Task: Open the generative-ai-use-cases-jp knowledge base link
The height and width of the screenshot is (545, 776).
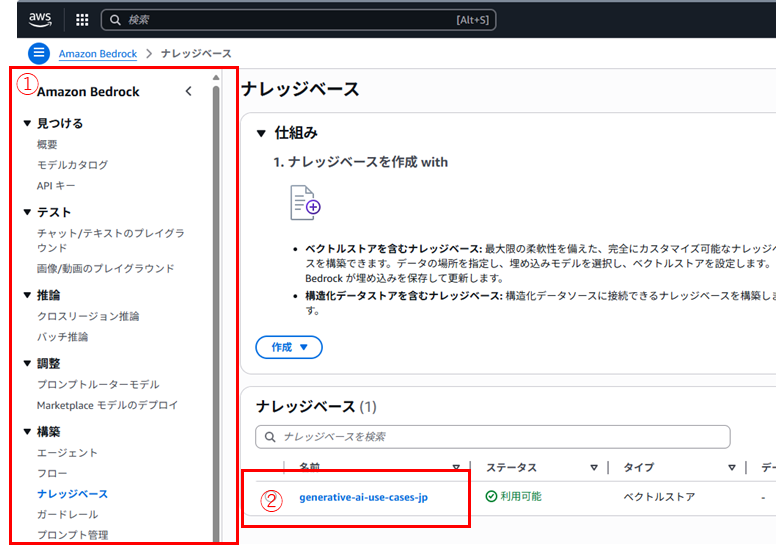Action: click(363, 497)
